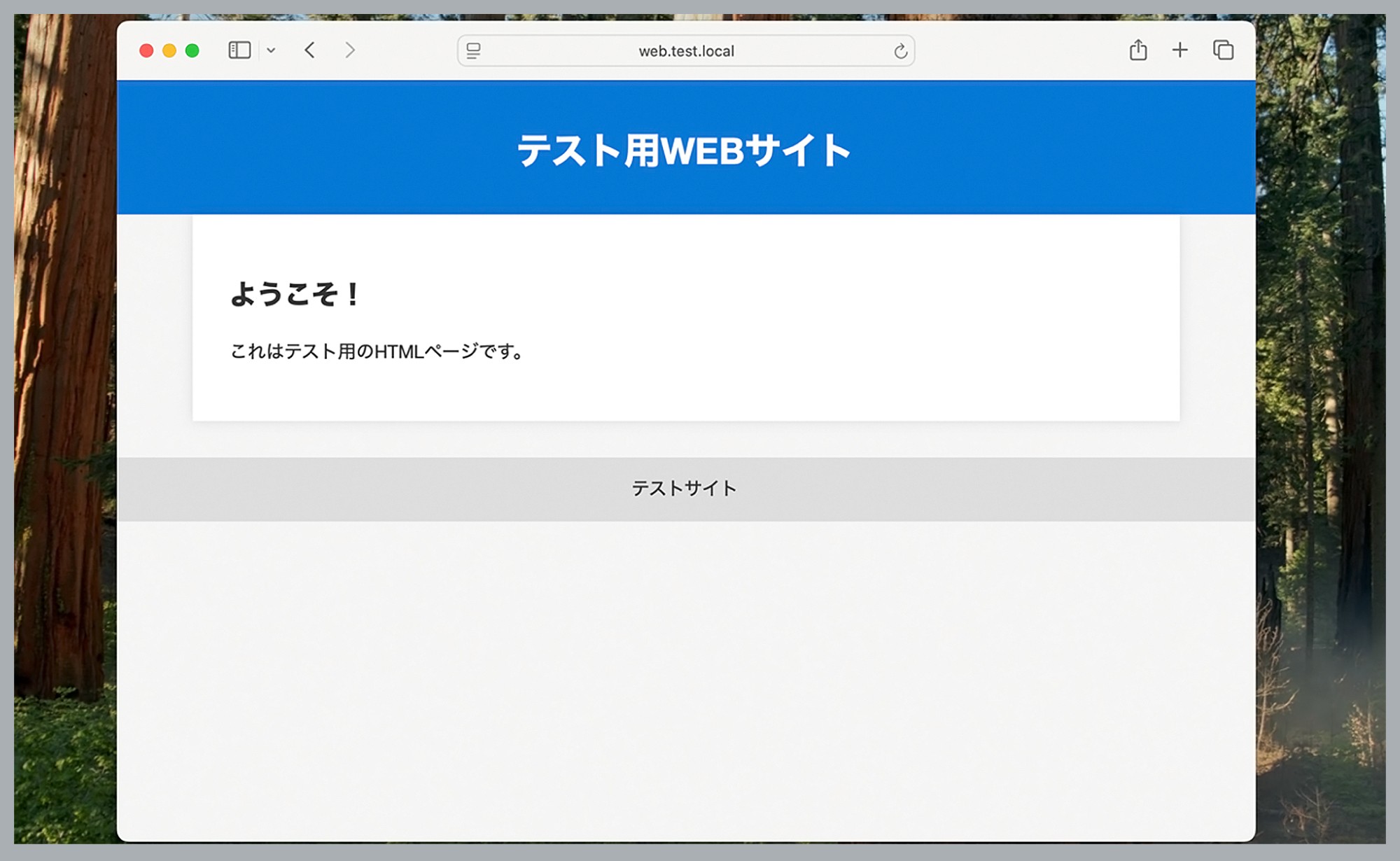The height and width of the screenshot is (861, 1400).
Task: Reload the web.test.local page
Action: [902, 50]
